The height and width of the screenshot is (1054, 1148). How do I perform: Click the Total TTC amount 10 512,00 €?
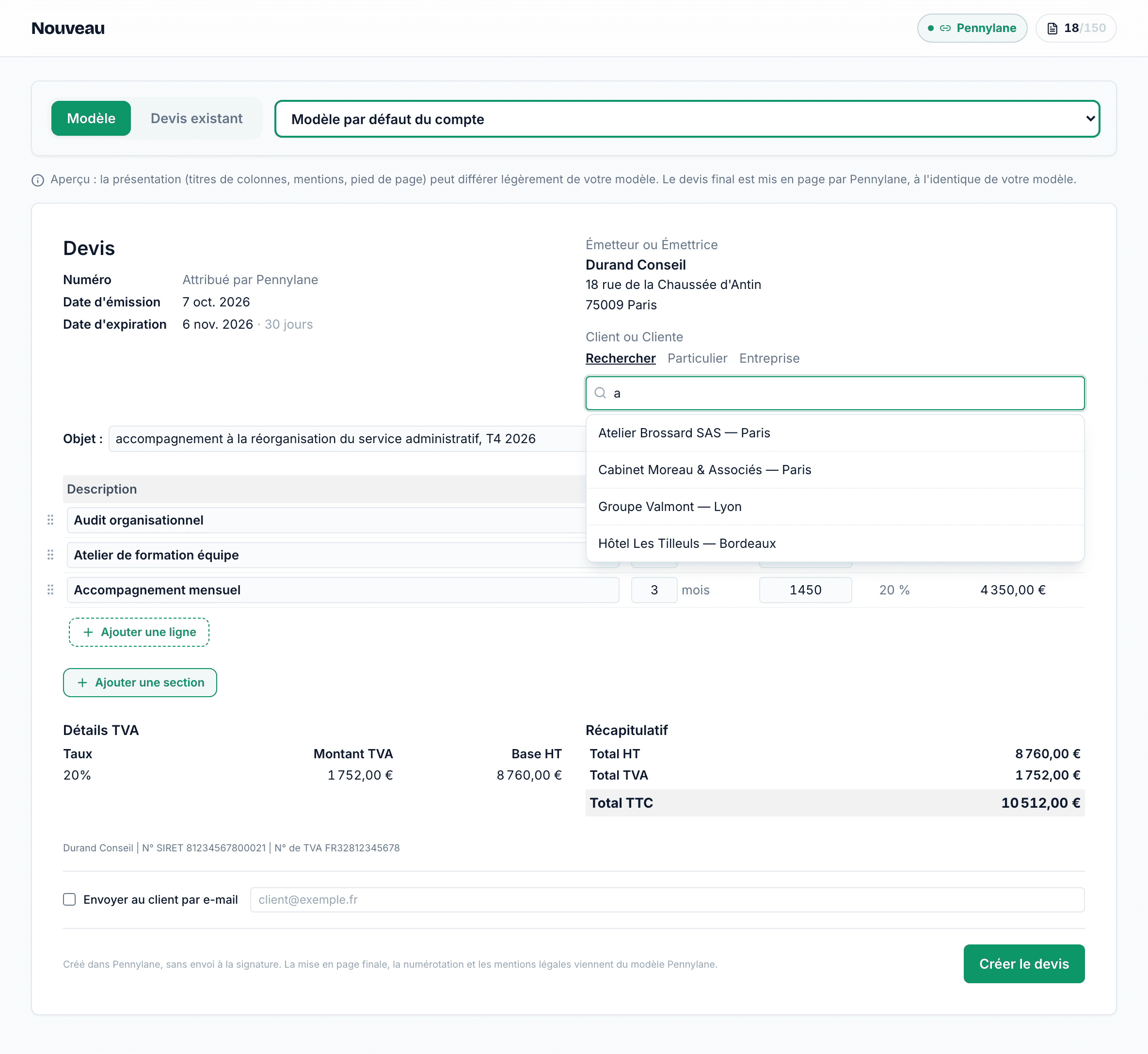click(1041, 803)
